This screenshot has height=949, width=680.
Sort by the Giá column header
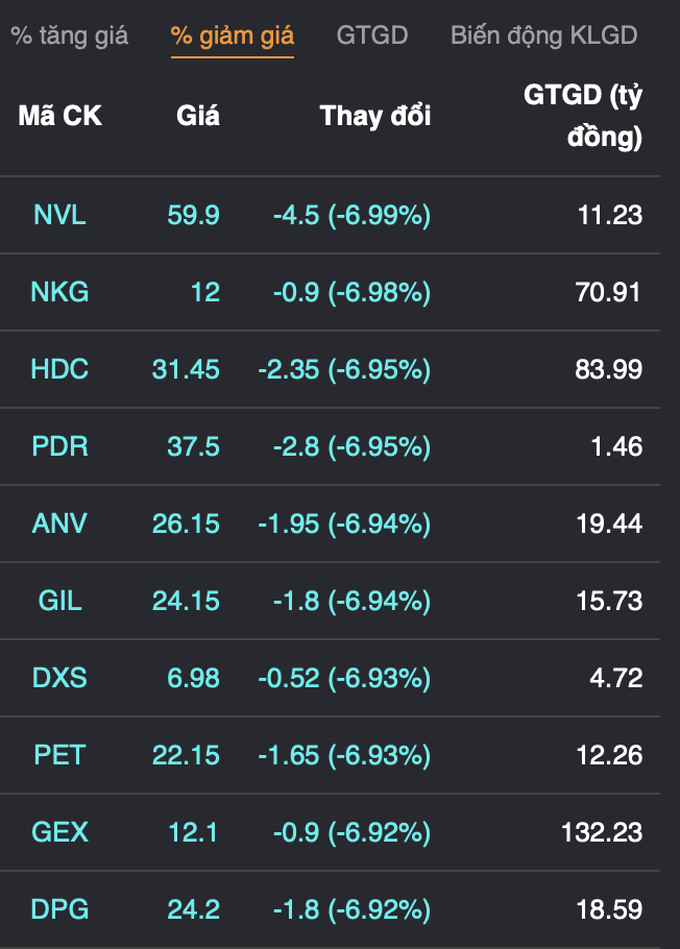point(198,116)
